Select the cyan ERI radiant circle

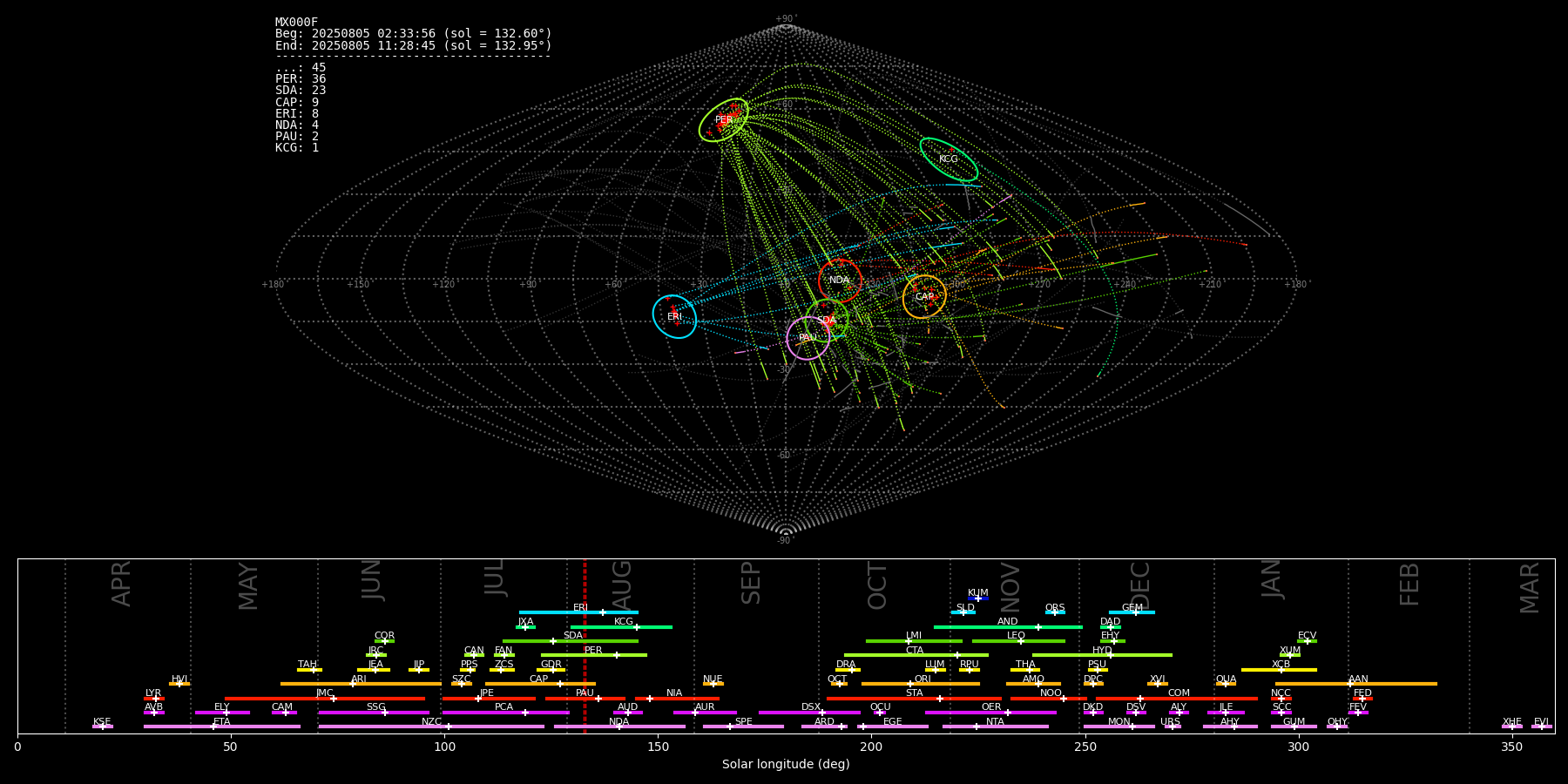pos(674,316)
